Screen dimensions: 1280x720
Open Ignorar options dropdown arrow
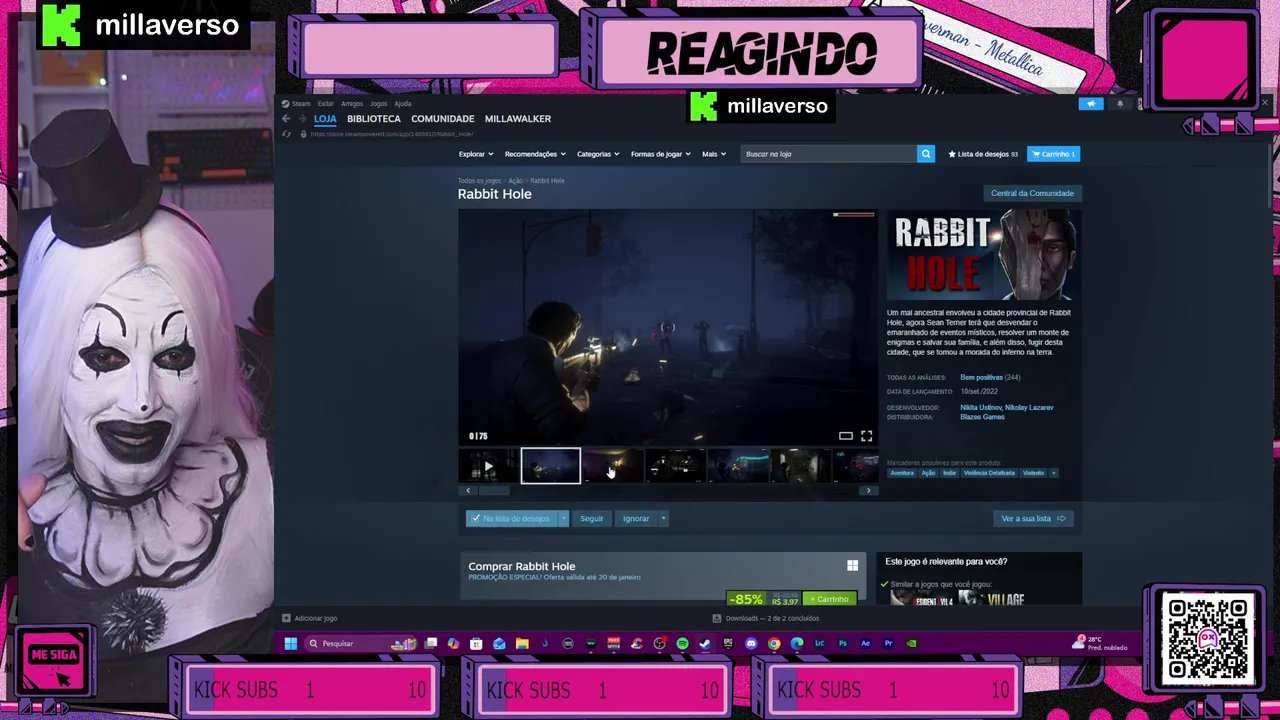663,518
